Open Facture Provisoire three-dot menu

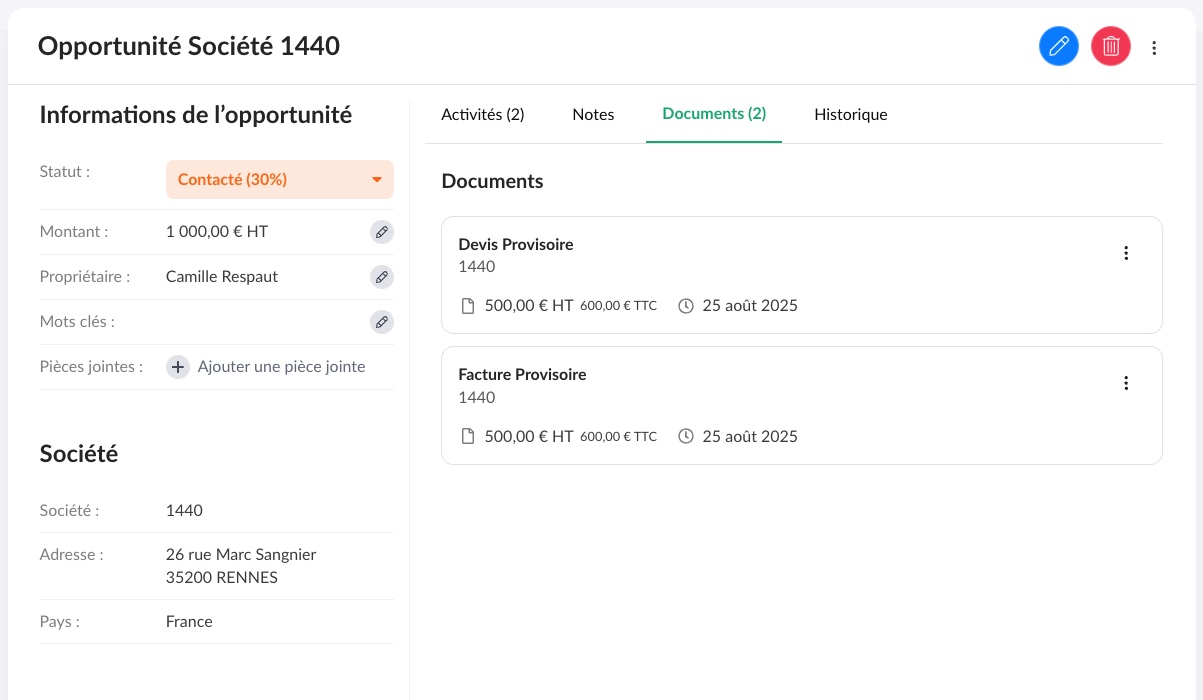tap(1126, 383)
